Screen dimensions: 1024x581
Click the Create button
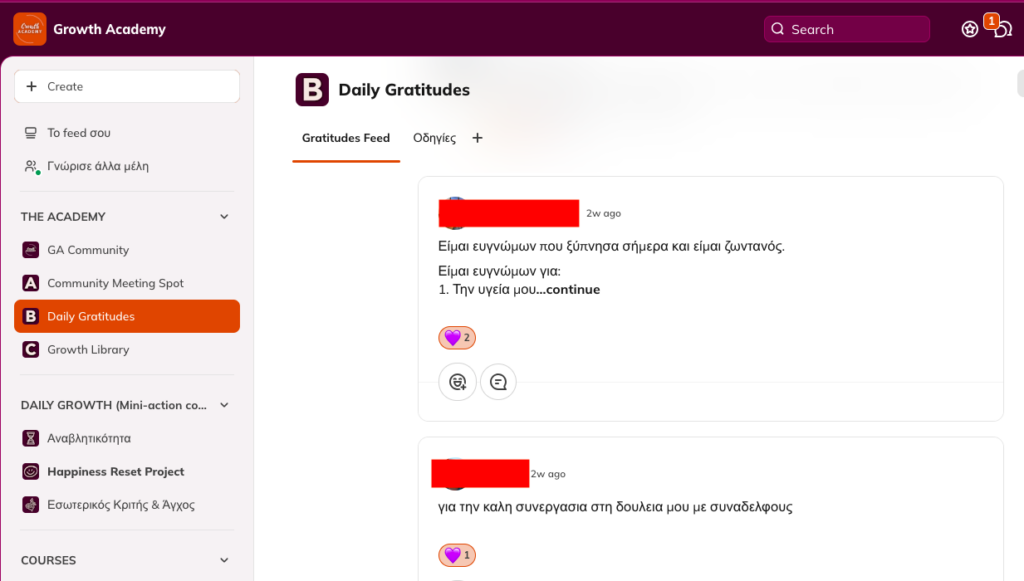(x=127, y=87)
